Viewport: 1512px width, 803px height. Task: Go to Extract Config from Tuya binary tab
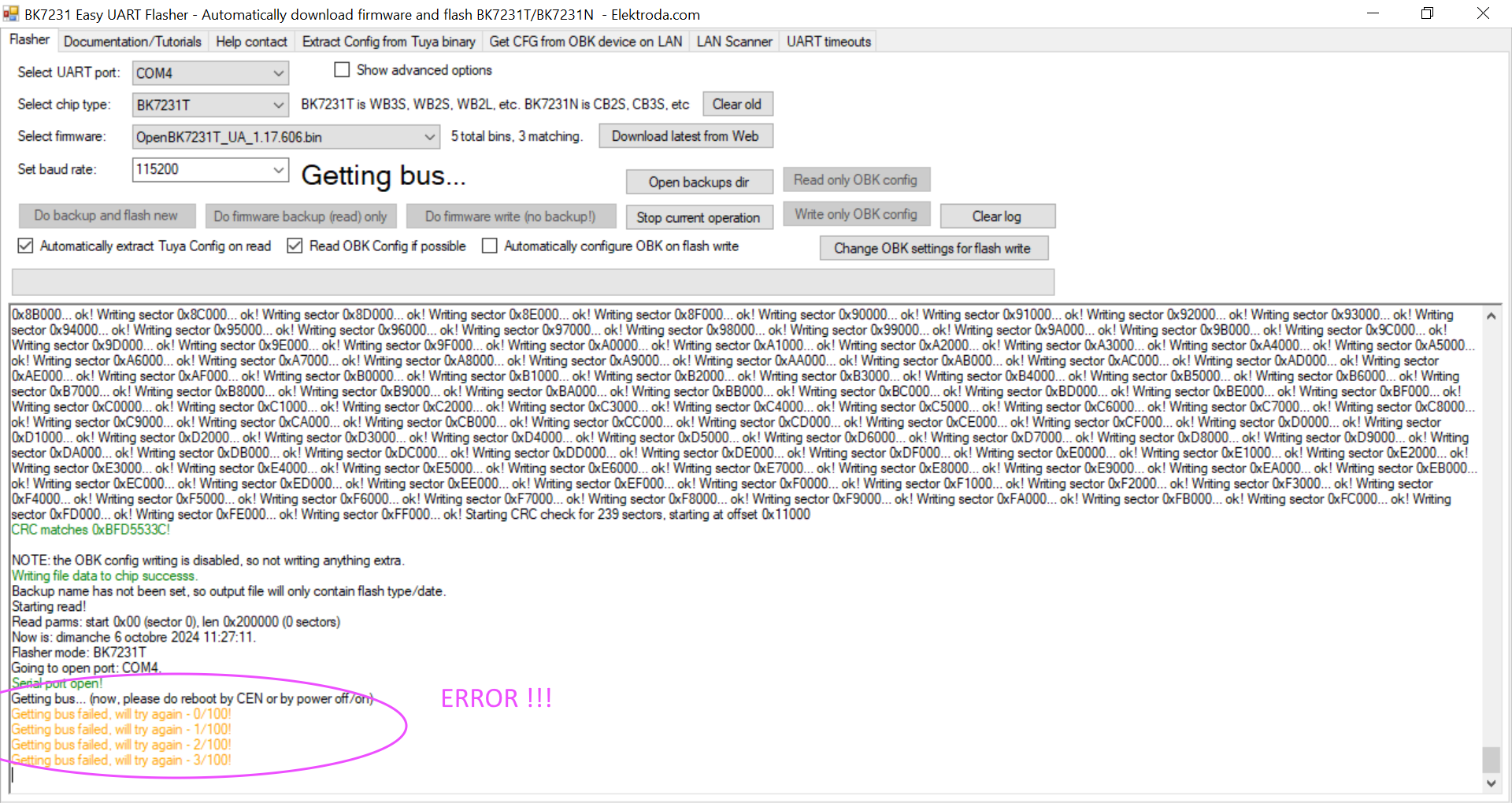point(388,42)
